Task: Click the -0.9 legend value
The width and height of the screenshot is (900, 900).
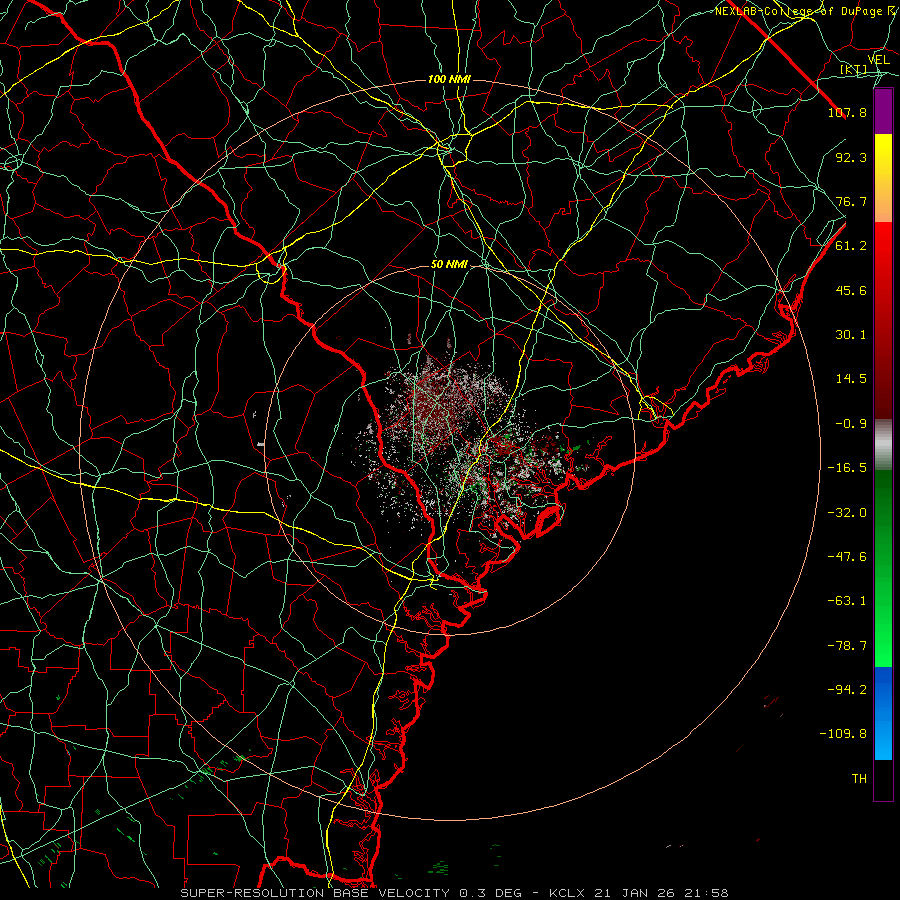Action: click(x=851, y=424)
